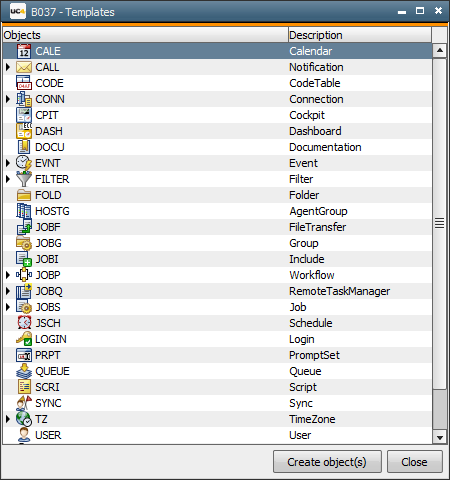Select the JOBF FileTransfer icon
The width and height of the screenshot is (450, 480).
[x=24, y=227]
